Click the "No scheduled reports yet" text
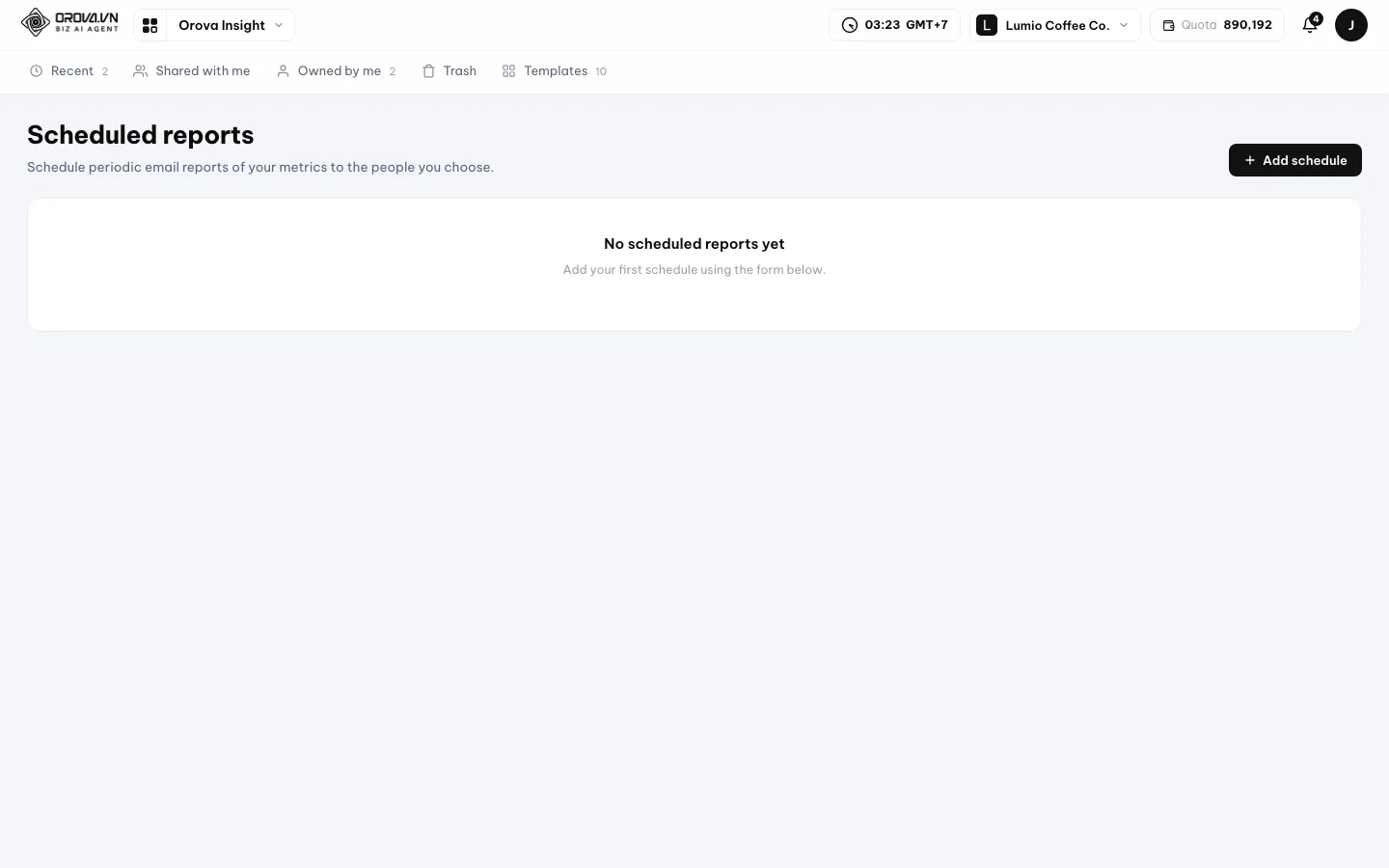Screen dimensions: 1389x868 coord(694,244)
